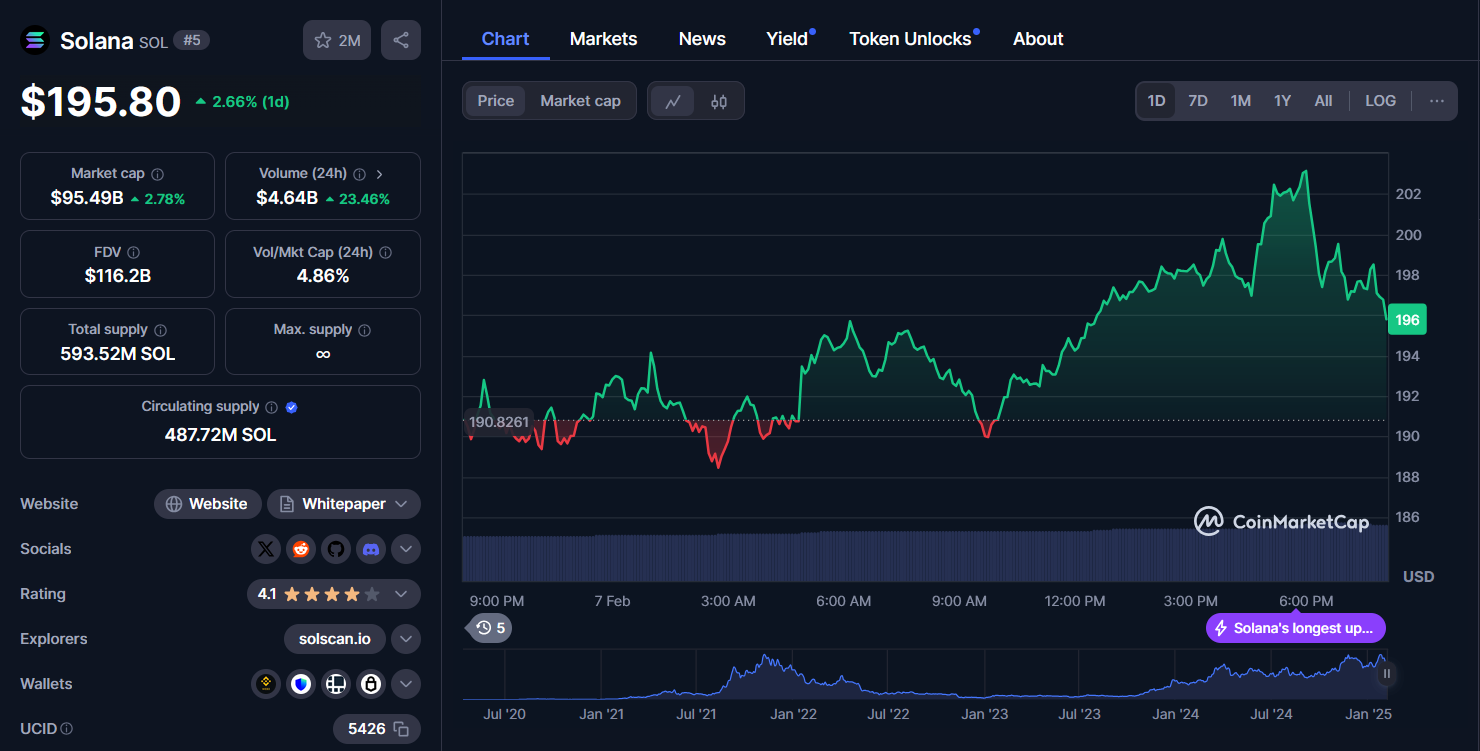1480x751 pixels.
Task: Switch to the Markets tab
Action: pyautogui.click(x=603, y=39)
